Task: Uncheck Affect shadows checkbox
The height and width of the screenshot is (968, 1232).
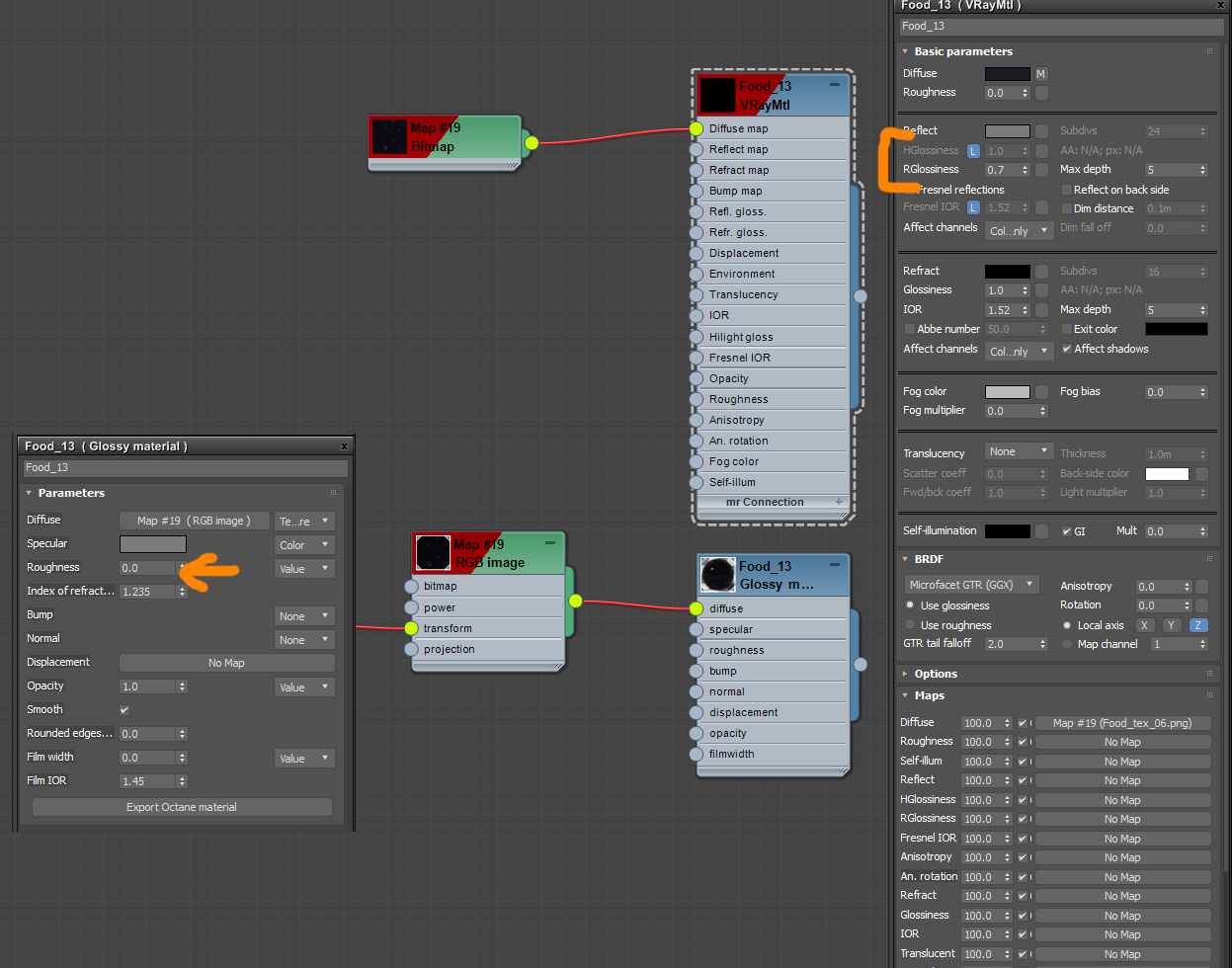Action: point(1066,349)
